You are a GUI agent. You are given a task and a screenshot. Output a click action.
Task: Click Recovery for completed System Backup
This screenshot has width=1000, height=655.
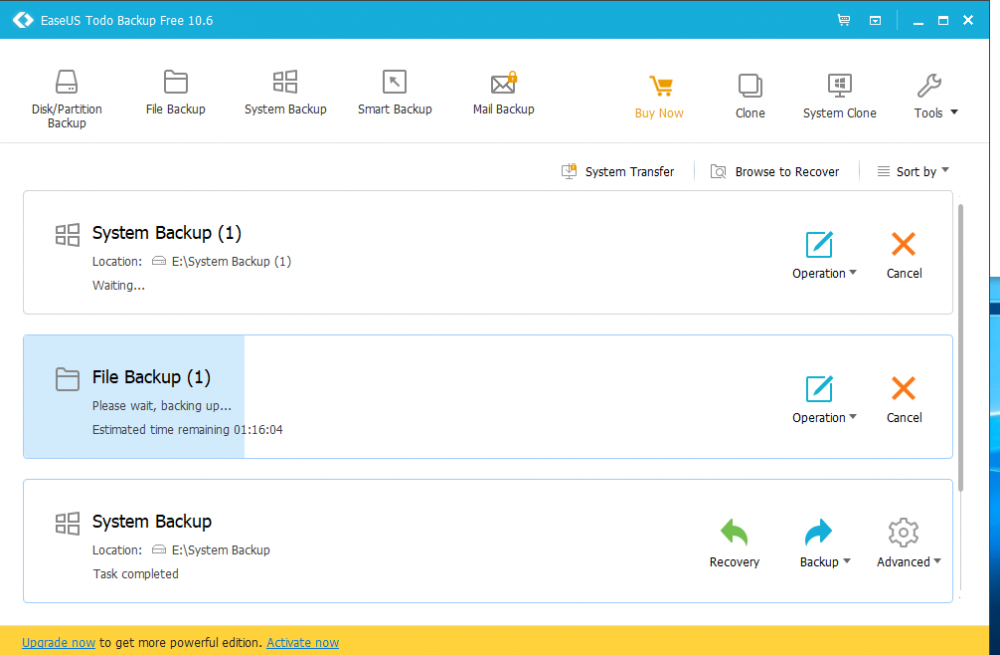pyautogui.click(x=734, y=543)
